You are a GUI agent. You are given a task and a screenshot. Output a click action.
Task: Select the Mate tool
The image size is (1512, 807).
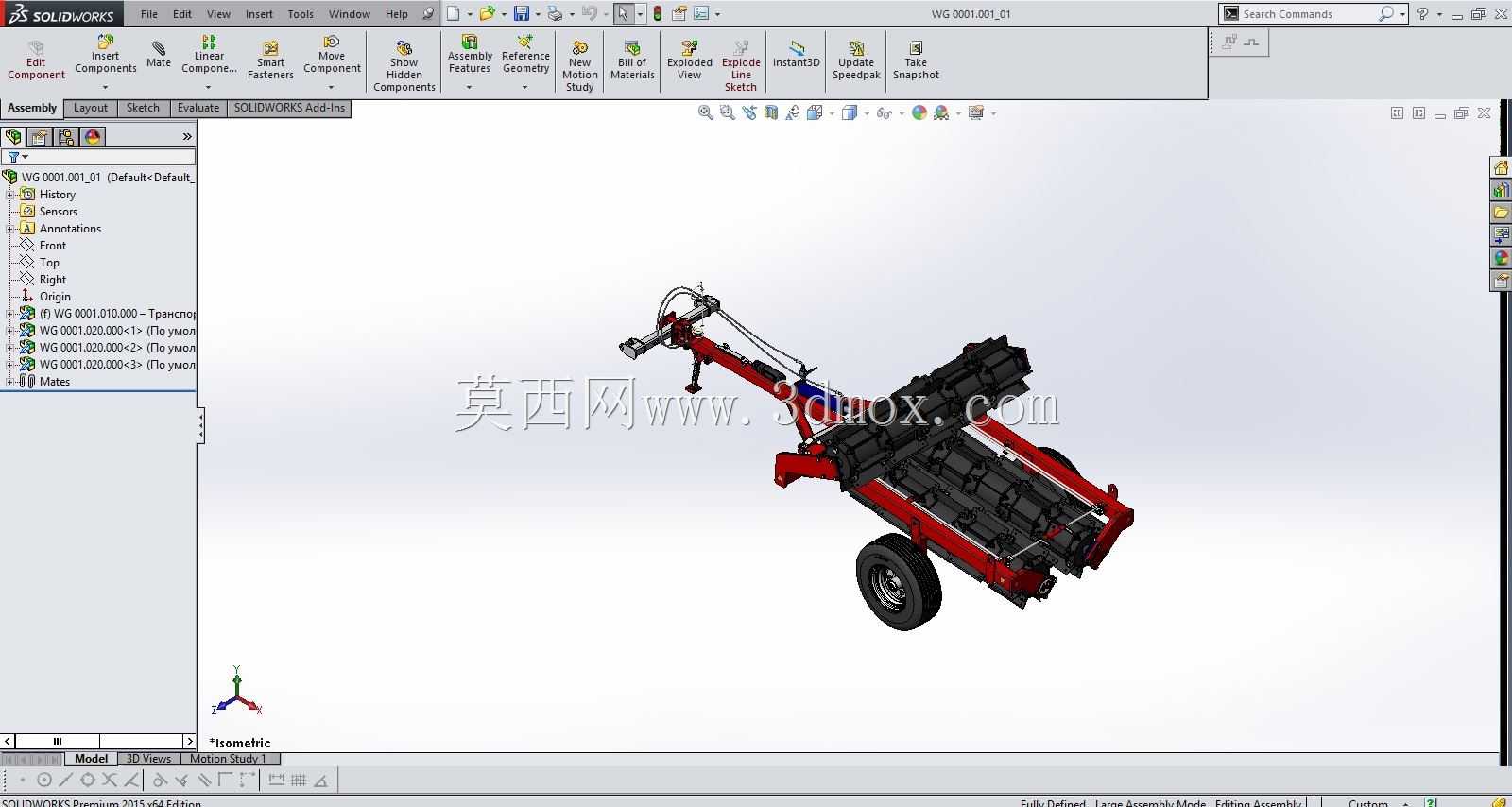tap(159, 55)
